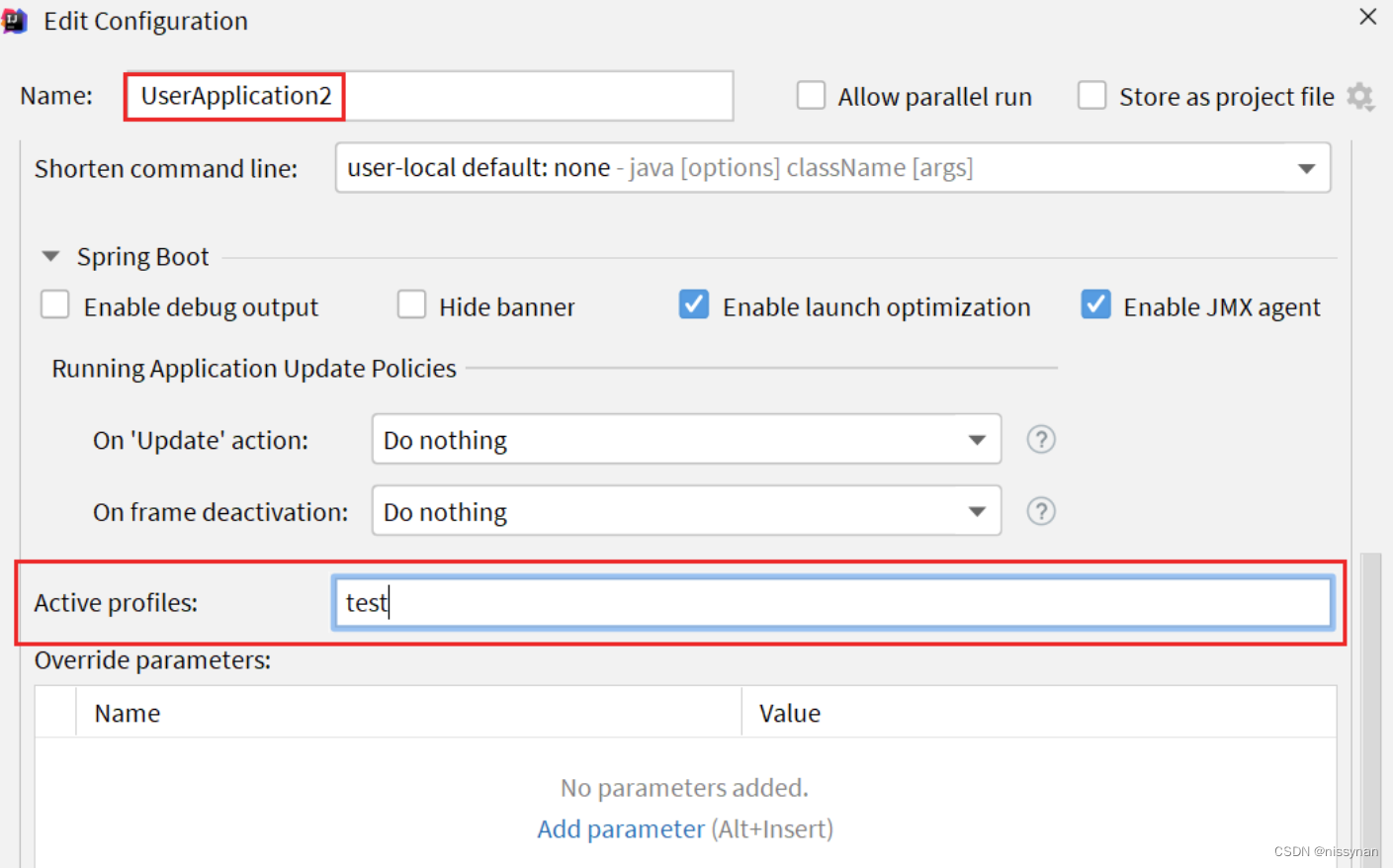Image resolution: width=1393 pixels, height=868 pixels.
Task: Click the Name column header
Action: pyautogui.click(x=408, y=713)
